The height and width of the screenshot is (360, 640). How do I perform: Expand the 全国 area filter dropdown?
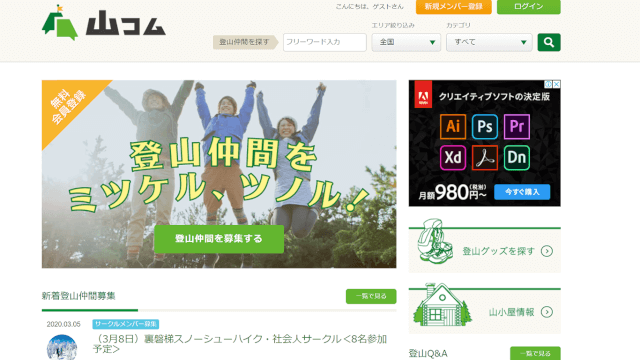click(x=406, y=42)
